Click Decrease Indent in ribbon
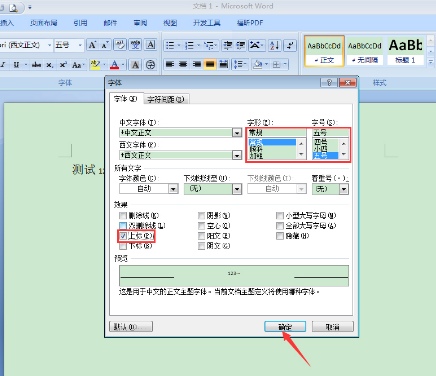 tap(228, 45)
